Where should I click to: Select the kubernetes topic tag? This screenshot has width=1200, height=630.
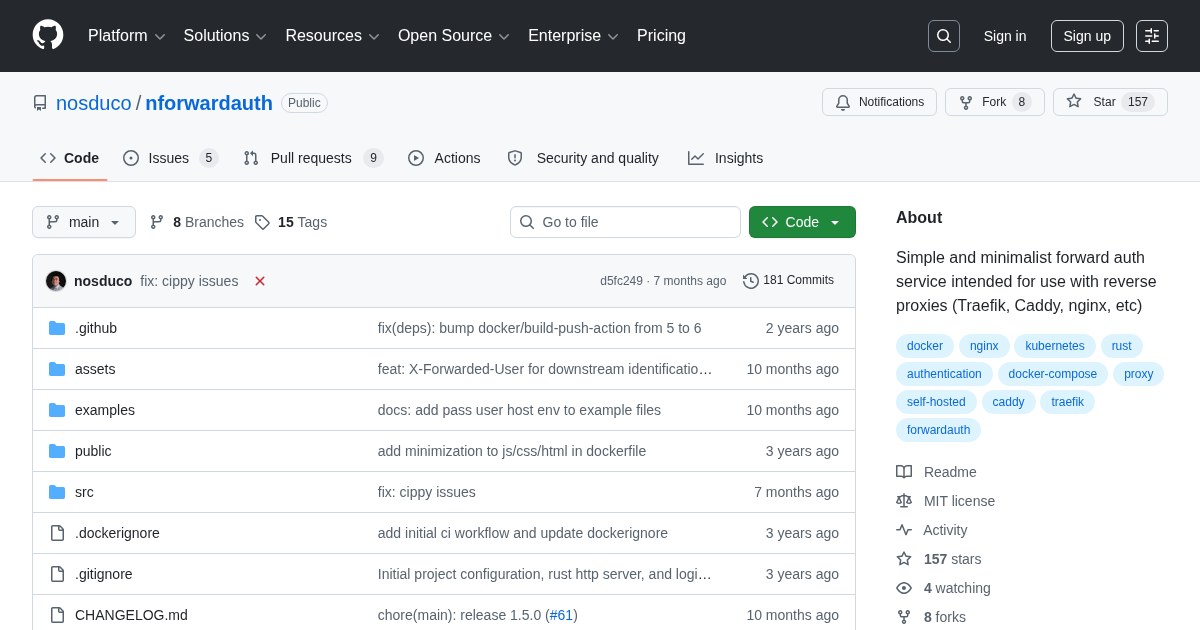(1055, 346)
